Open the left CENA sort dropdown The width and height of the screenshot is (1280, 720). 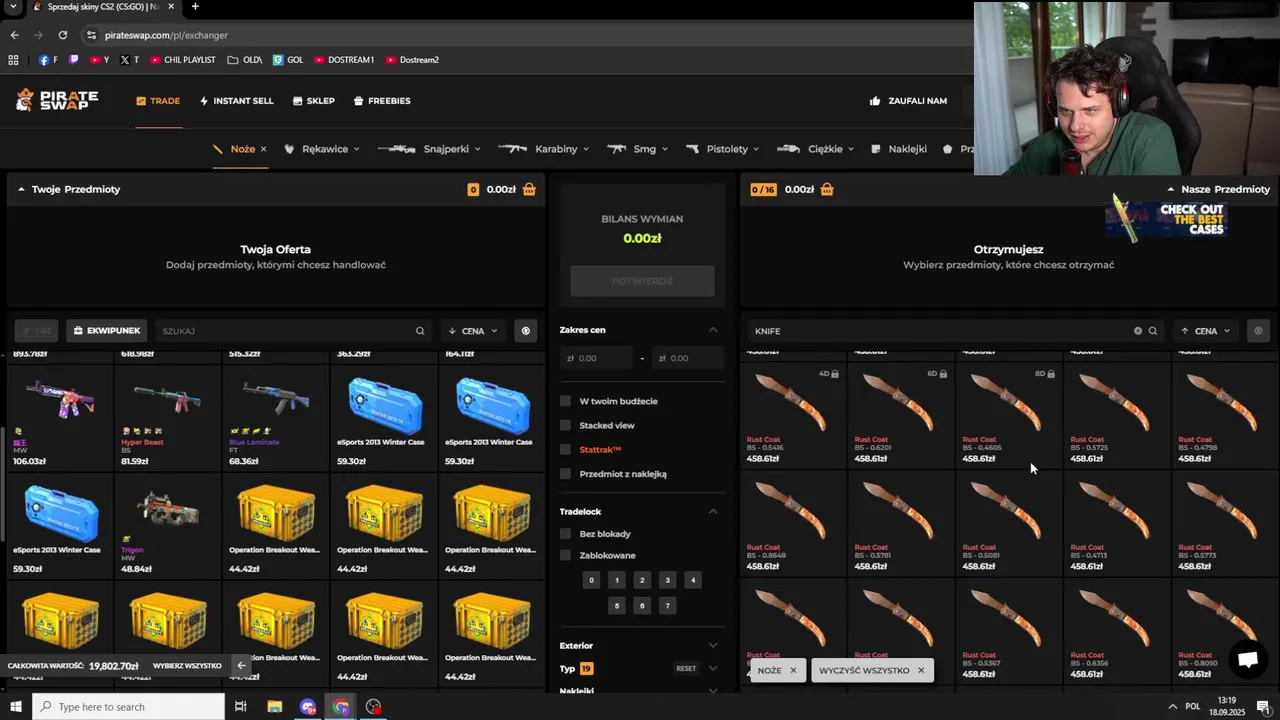[473, 331]
